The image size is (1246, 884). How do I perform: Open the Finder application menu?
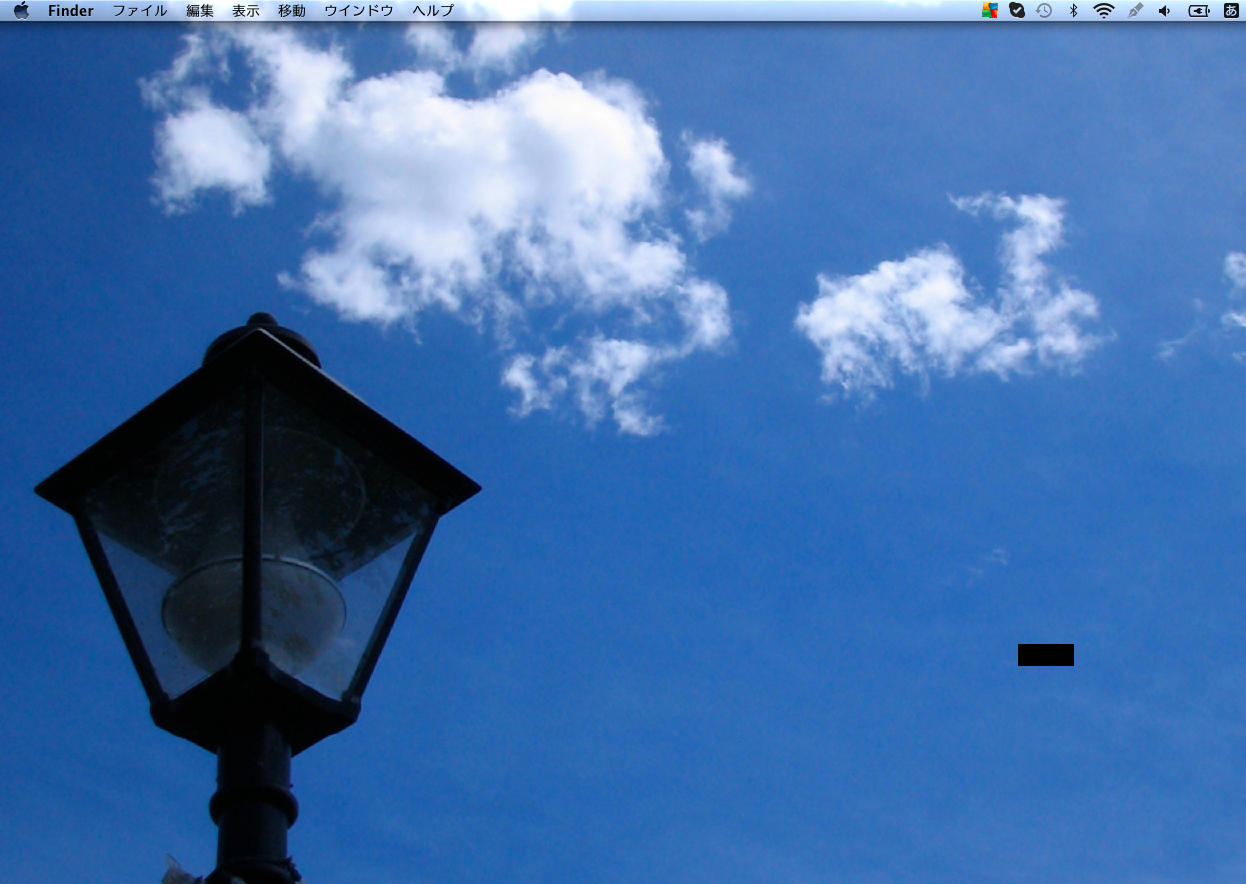[x=70, y=11]
